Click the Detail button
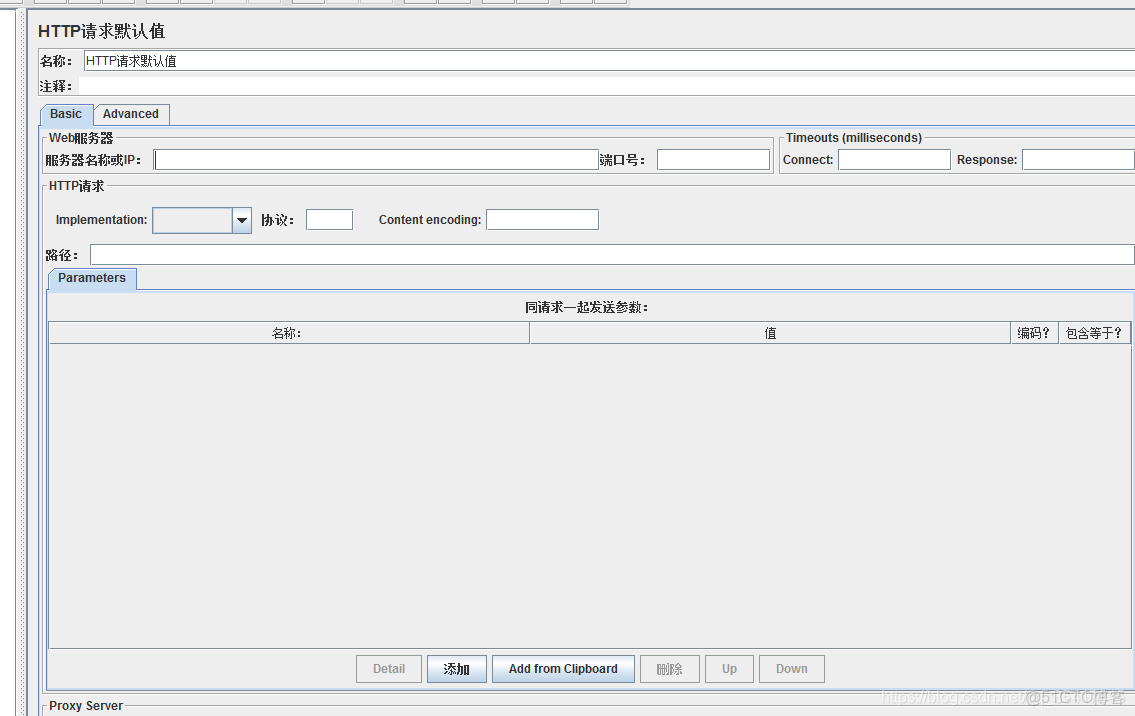The height and width of the screenshot is (716, 1135). [388, 668]
